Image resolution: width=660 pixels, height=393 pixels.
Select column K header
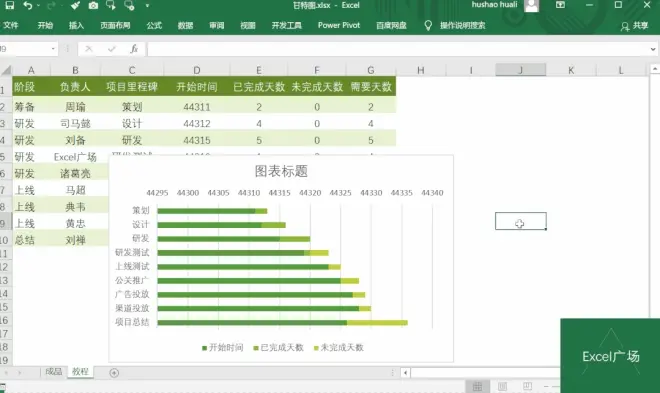(571, 70)
